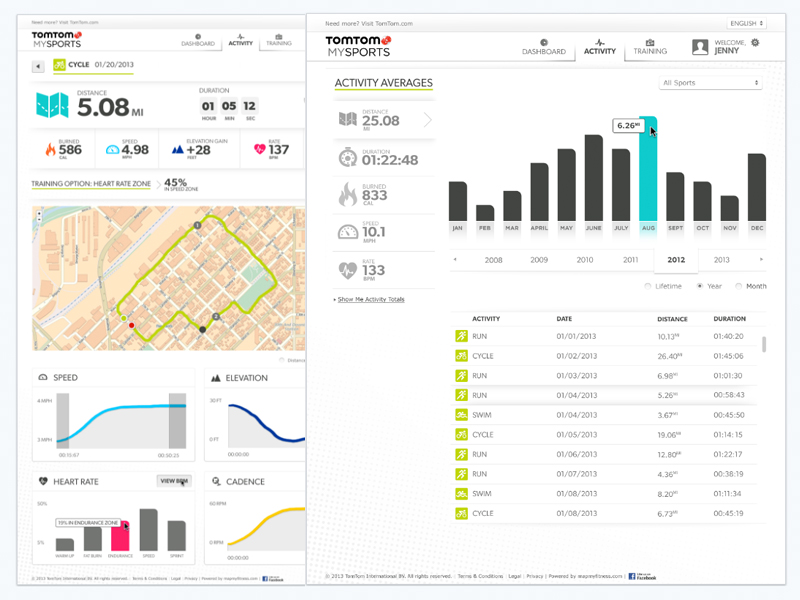Click the elevation gain mountain icon
The image size is (800, 600).
tap(177, 149)
